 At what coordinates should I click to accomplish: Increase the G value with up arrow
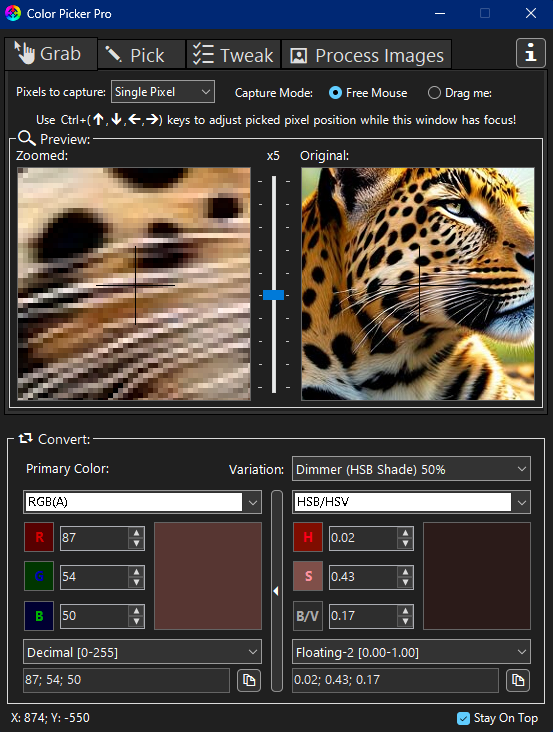click(x=136, y=571)
